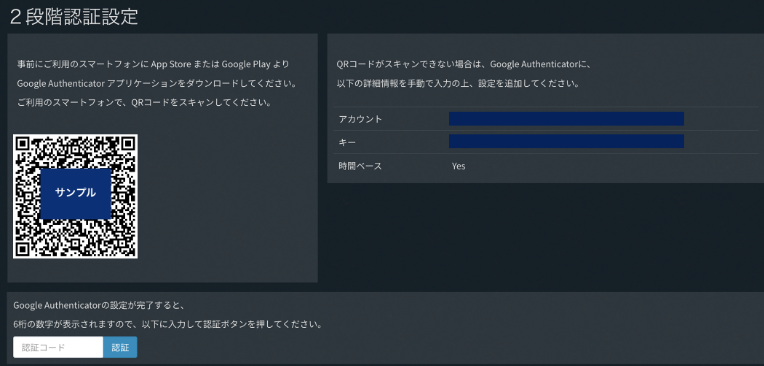
Task: Click the QRコードをスキャン instruction line
Action: (144, 103)
